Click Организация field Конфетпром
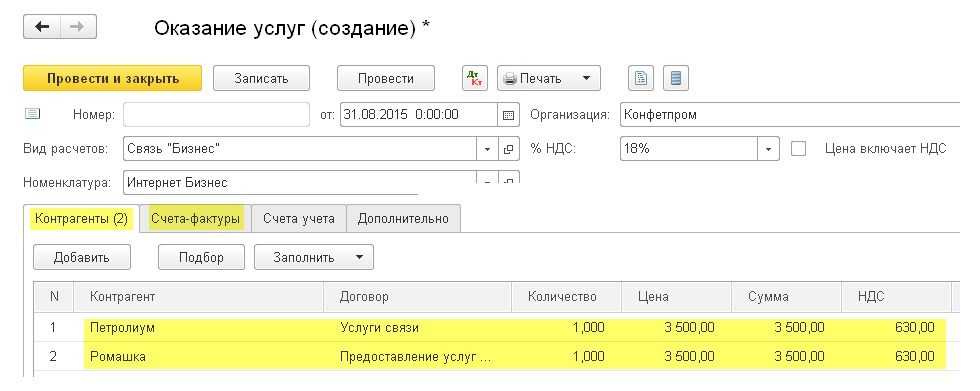Image resolution: width=980 pixels, height=391 pixels. tap(791, 115)
